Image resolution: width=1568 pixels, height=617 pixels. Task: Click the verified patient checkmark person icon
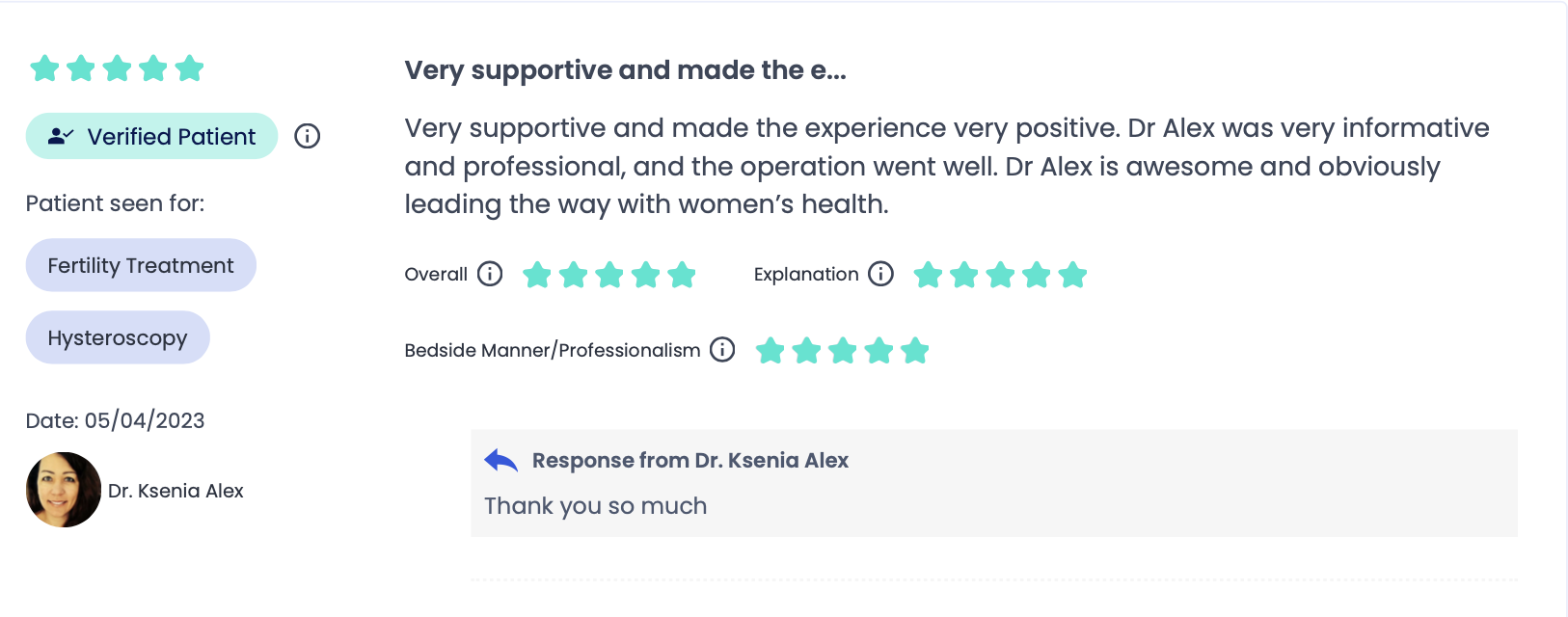61,136
